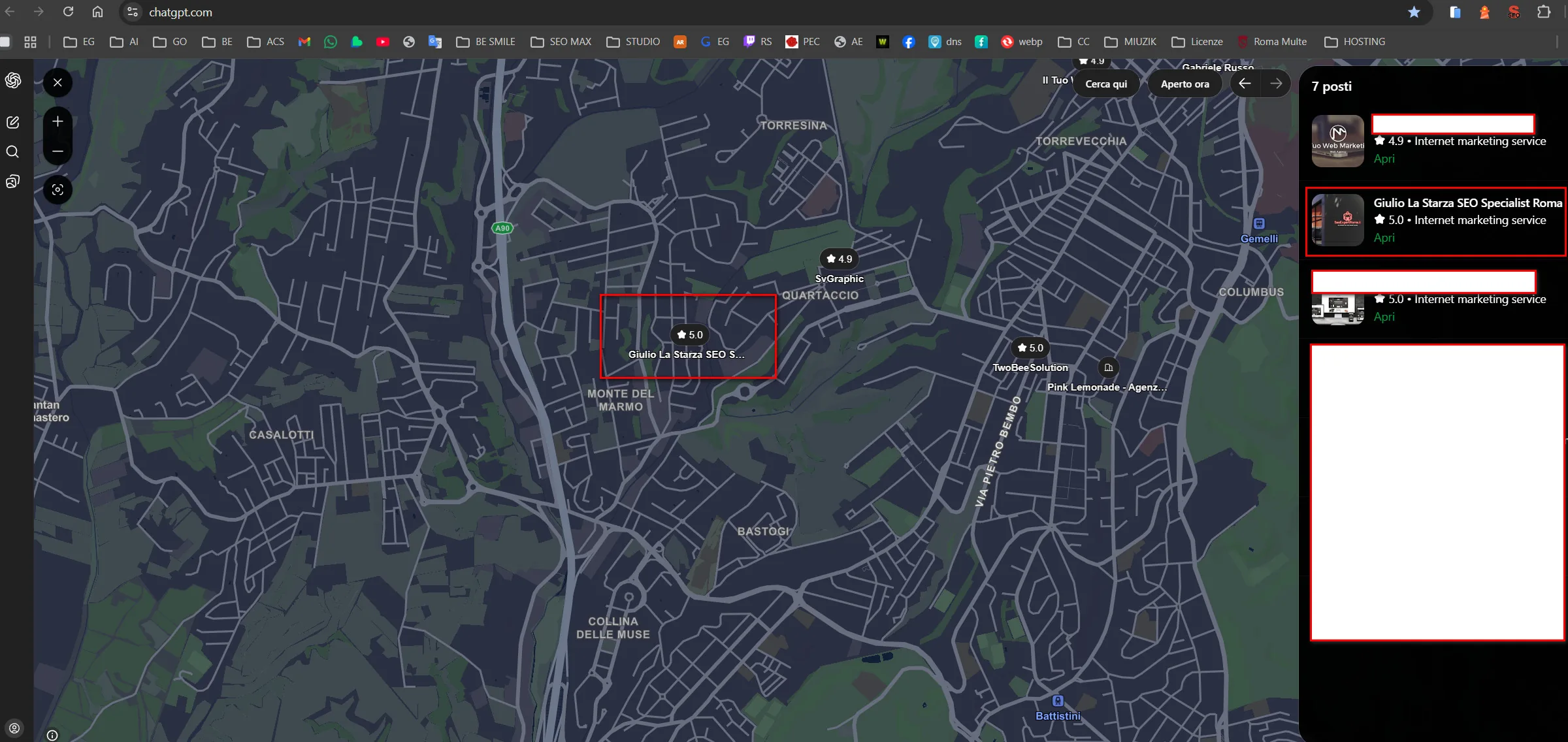Zoom out the map with minus button
Image resolution: width=1568 pixels, height=742 pixels.
click(x=57, y=151)
